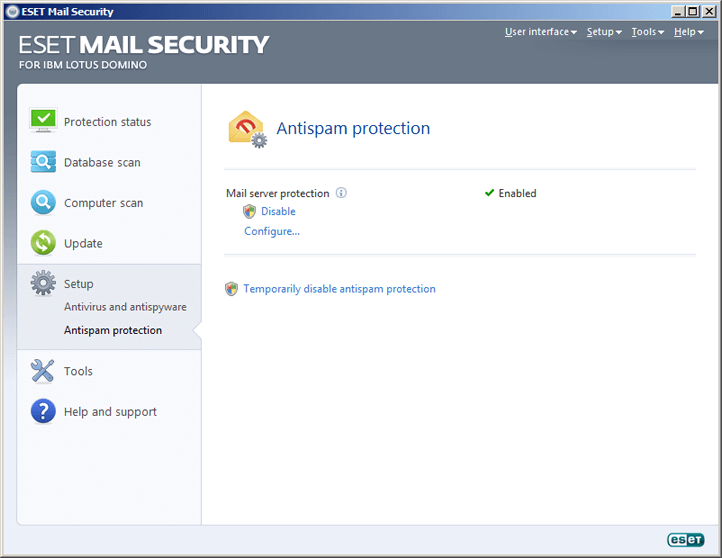The height and width of the screenshot is (558, 722).
Task: Click Temporarily disable antispam protection link
Action: pos(339,289)
